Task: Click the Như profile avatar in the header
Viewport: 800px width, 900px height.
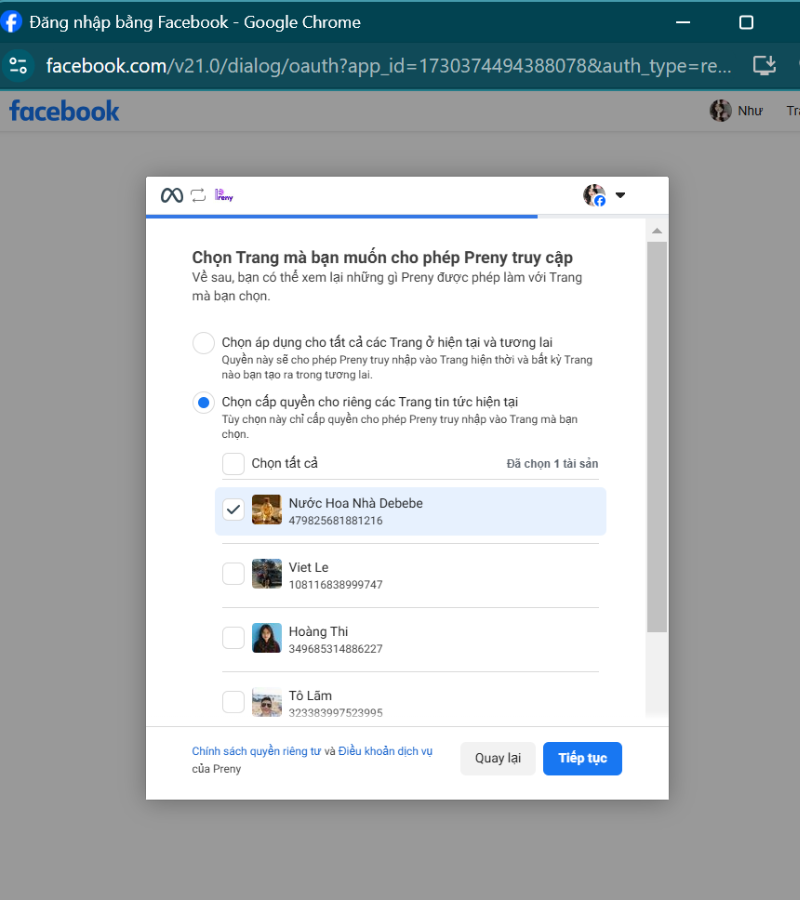Action: [720, 110]
